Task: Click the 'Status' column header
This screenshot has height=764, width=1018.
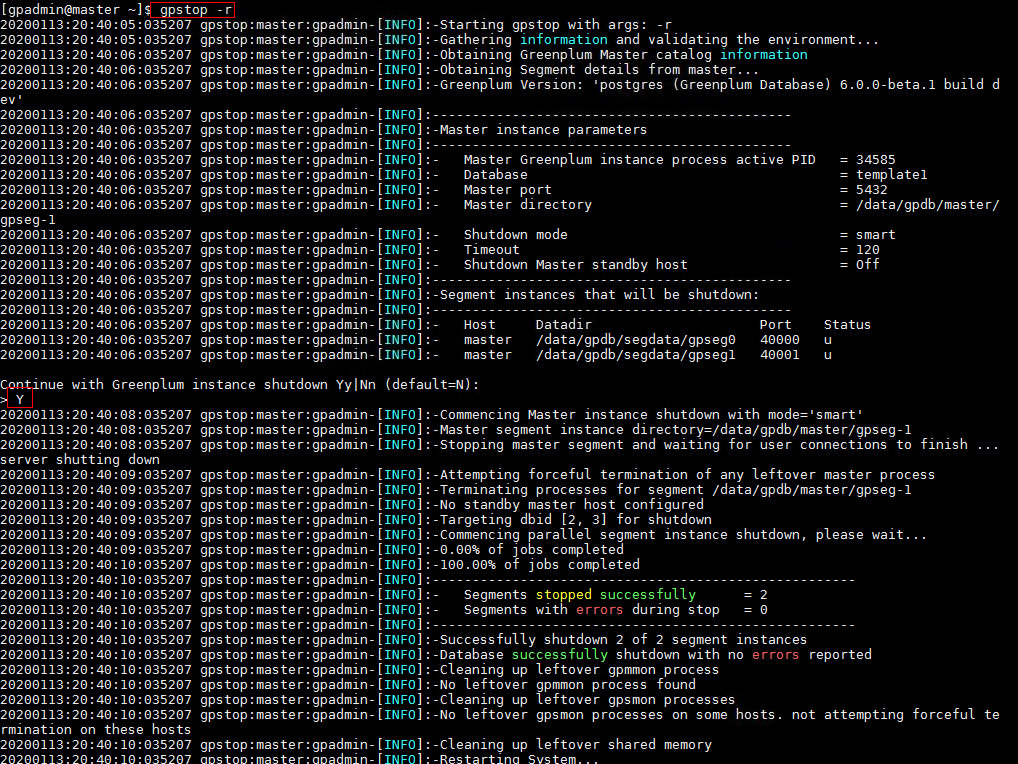Action: 847,325
